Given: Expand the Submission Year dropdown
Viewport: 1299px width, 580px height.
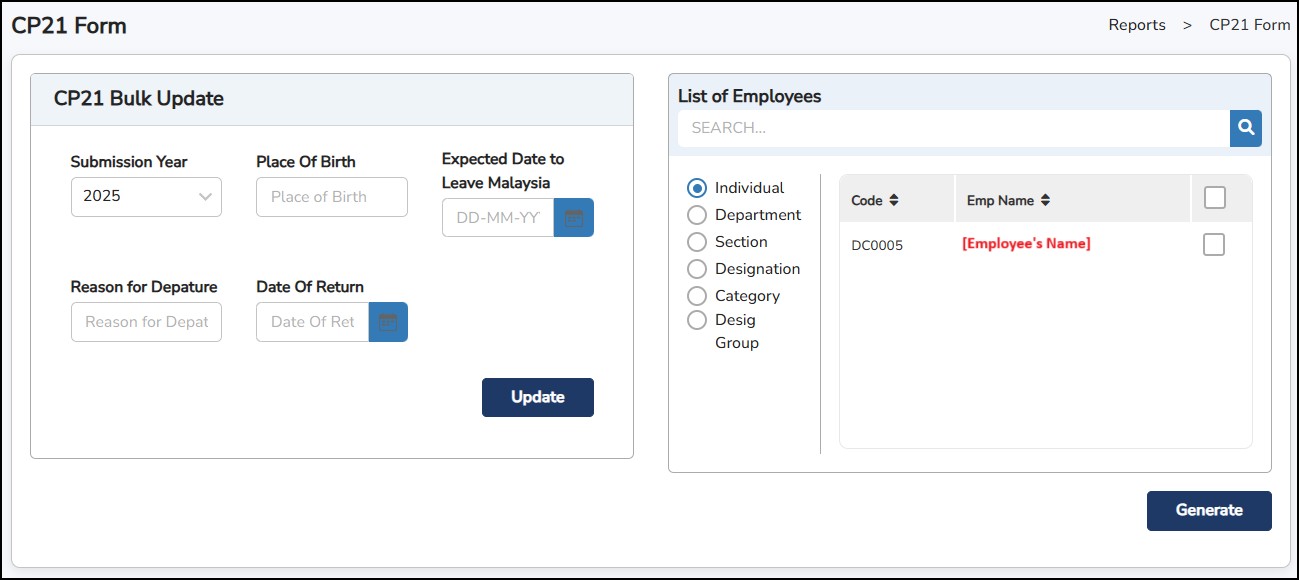Looking at the screenshot, I should tap(146, 197).
